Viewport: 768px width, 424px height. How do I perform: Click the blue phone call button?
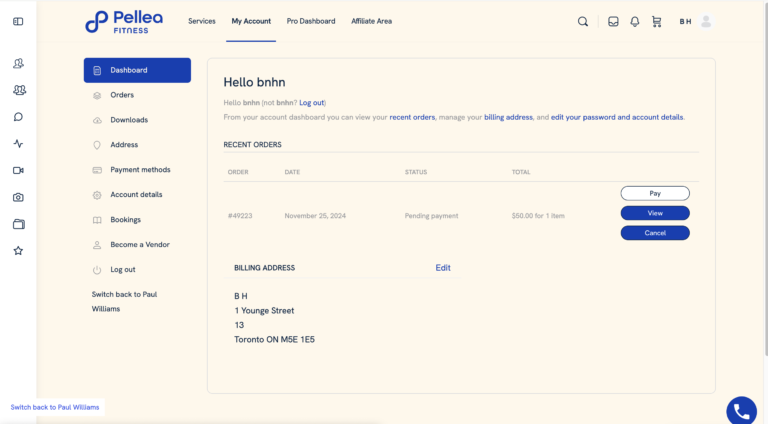pyautogui.click(x=742, y=411)
